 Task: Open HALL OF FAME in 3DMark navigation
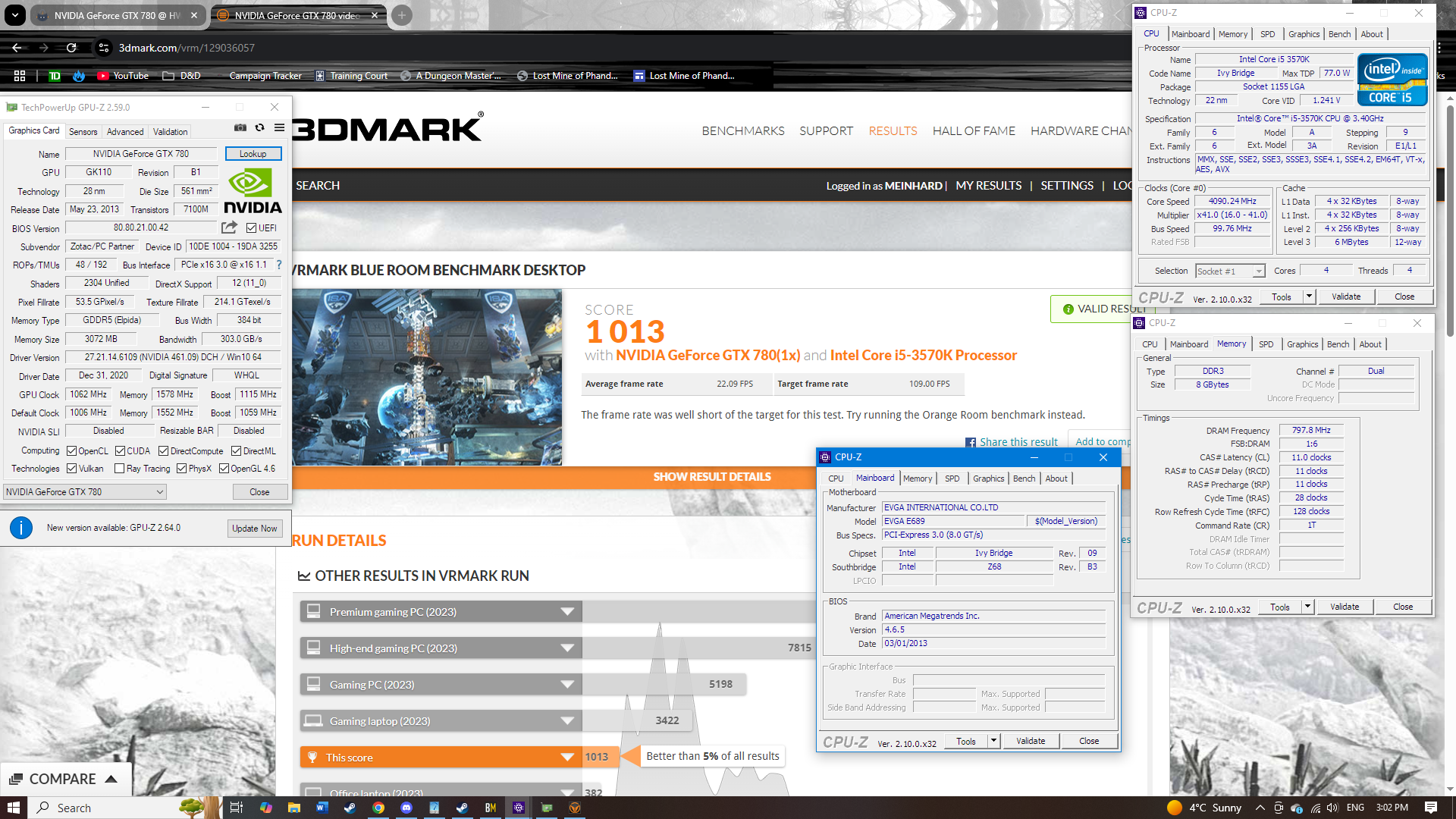point(974,131)
